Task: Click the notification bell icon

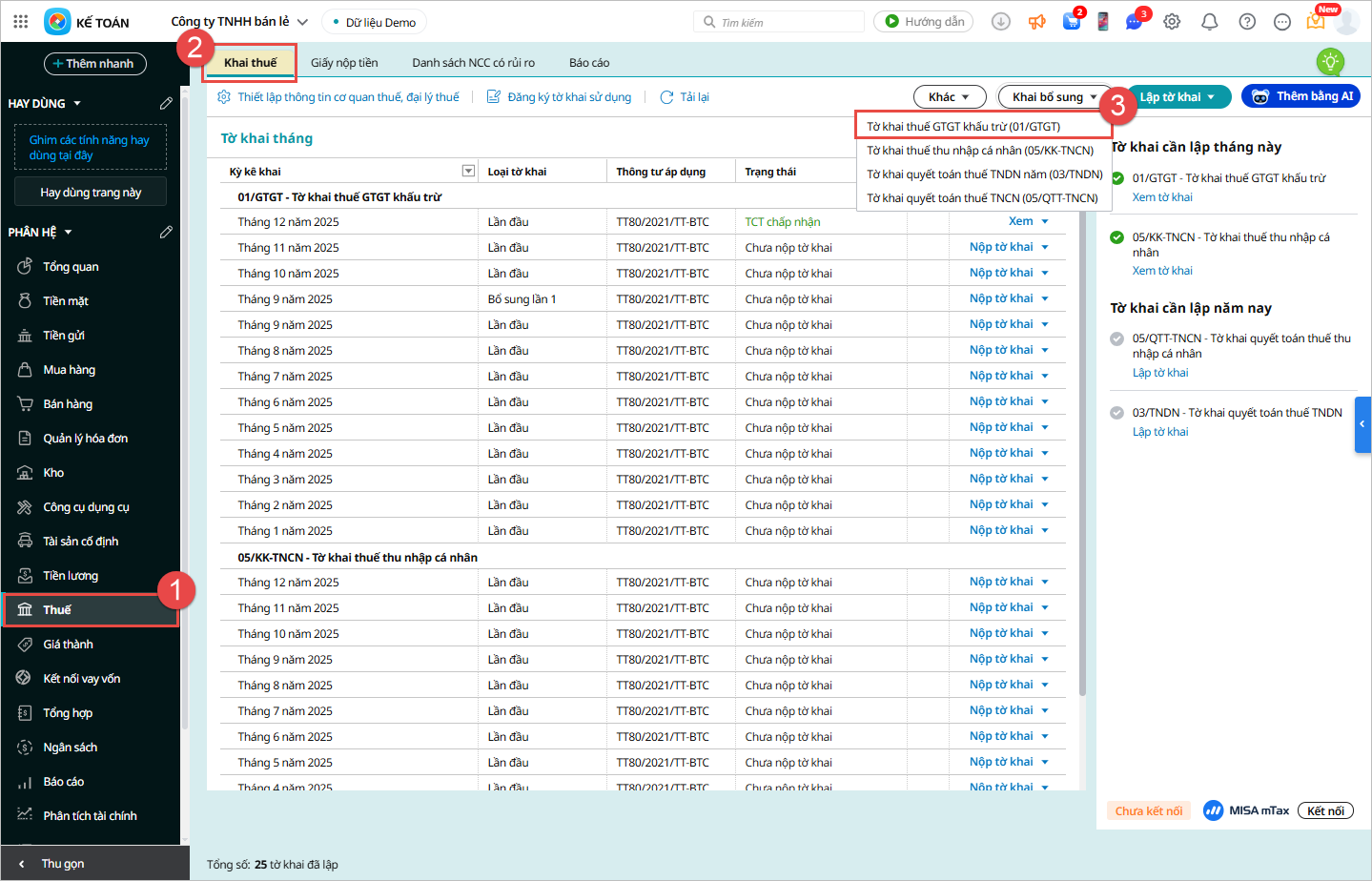Action: (x=1209, y=22)
